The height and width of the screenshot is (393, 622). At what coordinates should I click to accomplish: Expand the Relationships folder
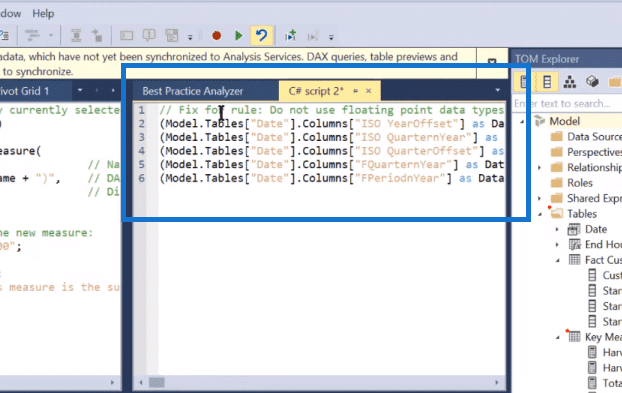(539, 168)
